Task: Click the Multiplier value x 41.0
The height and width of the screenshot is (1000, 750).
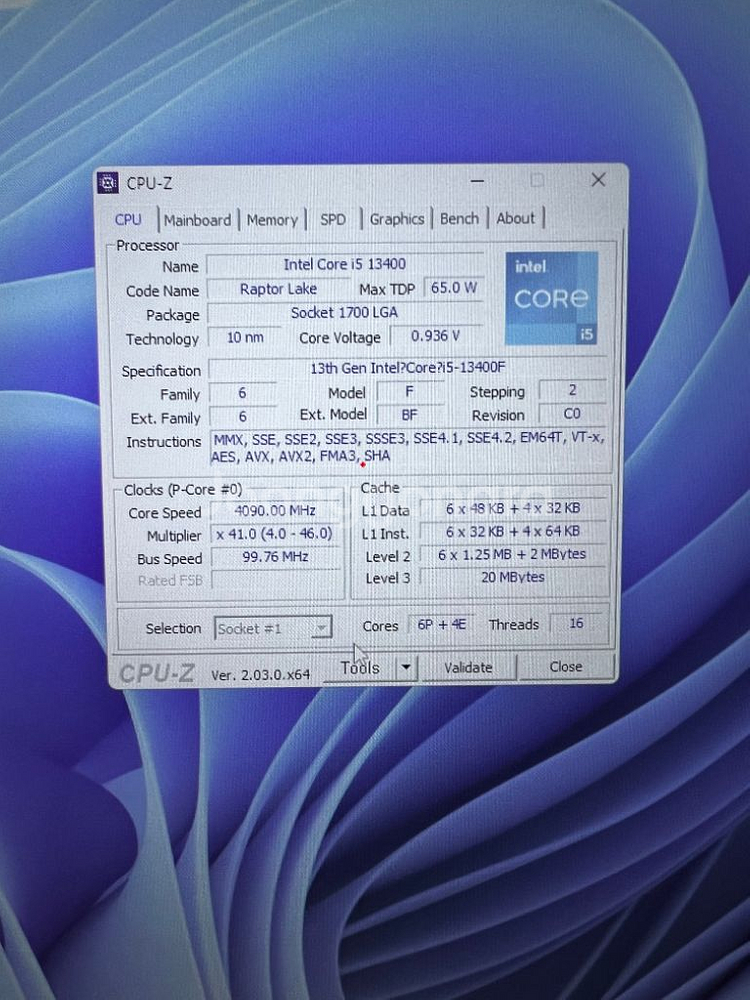Action: [x=275, y=534]
